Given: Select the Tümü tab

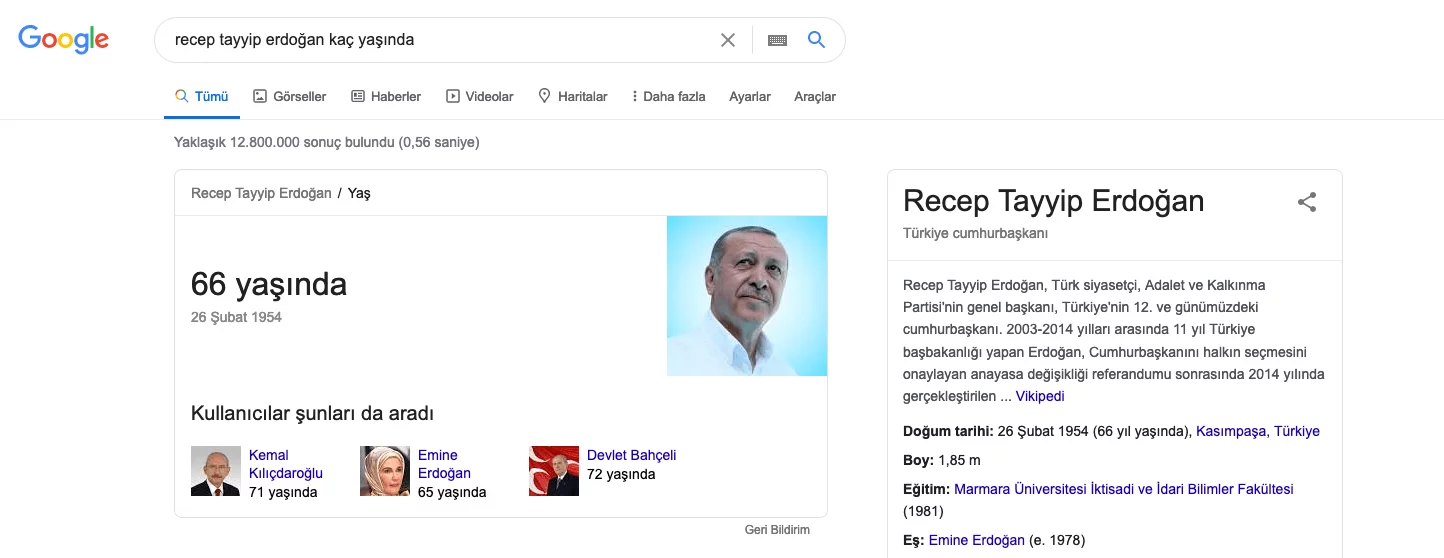Looking at the screenshot, I should coord(202,97).
